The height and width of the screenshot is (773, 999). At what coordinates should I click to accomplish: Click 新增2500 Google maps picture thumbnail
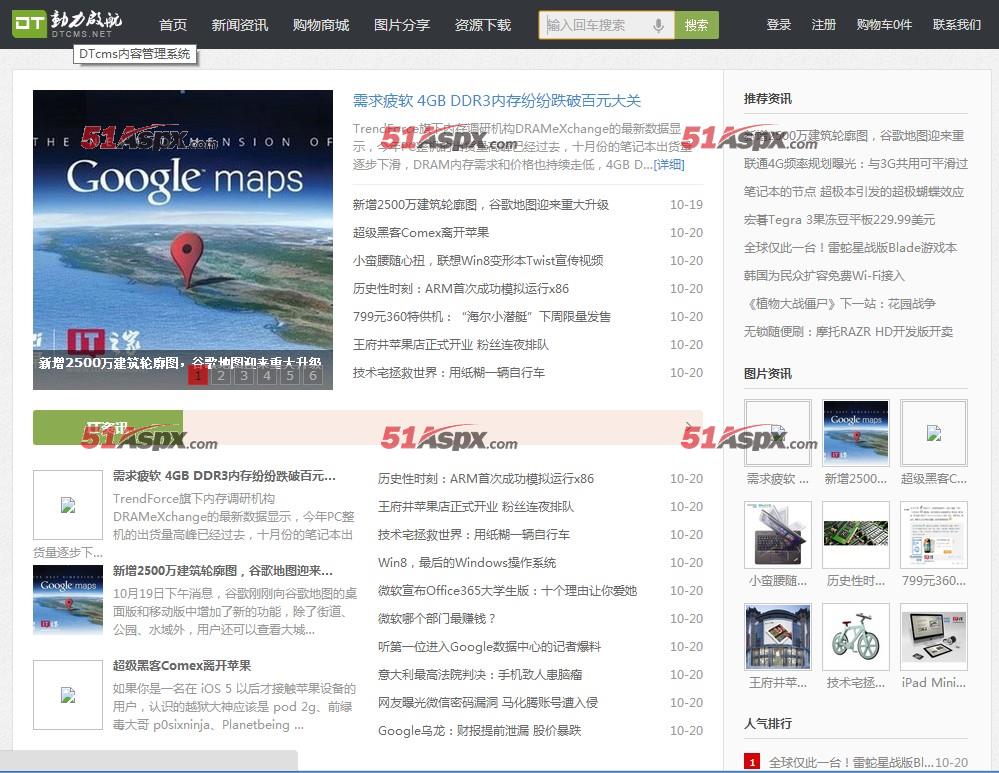(x=856, y=433)
